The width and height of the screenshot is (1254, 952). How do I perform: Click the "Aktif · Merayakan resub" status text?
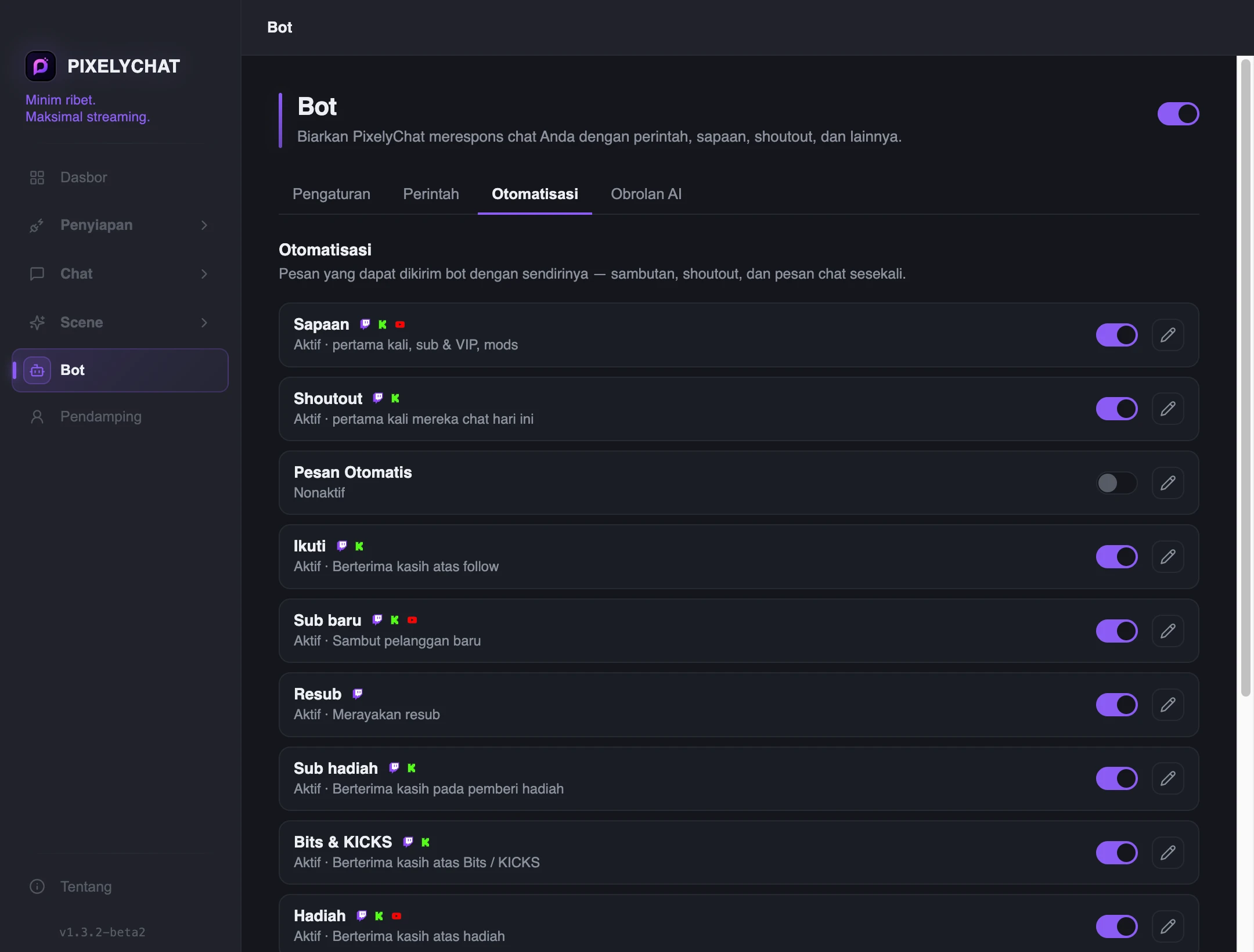[x=367, y=715]
